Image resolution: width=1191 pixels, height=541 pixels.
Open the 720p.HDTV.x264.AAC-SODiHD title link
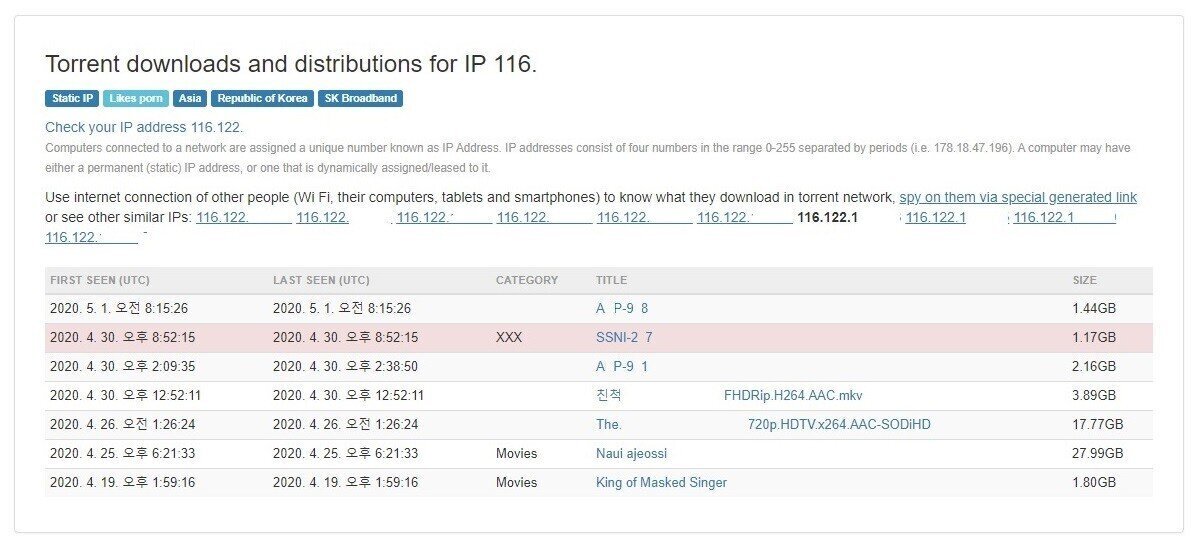838,424
